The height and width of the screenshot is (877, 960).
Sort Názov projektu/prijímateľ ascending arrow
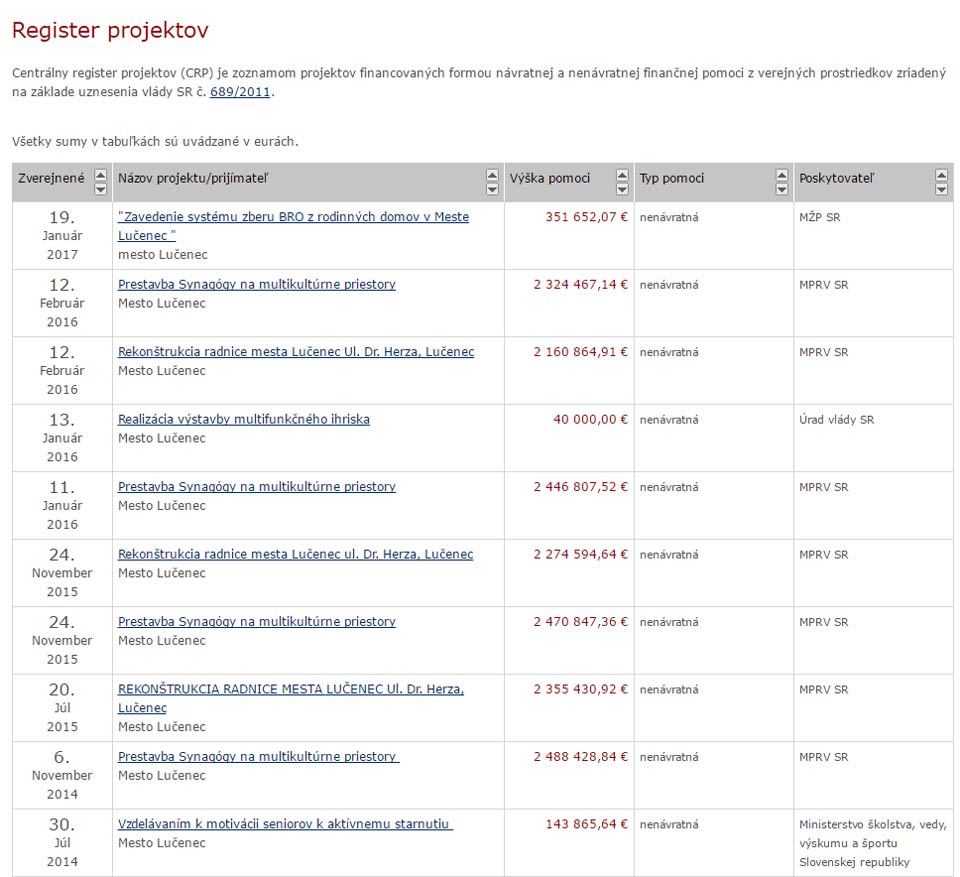pos(492,175)
